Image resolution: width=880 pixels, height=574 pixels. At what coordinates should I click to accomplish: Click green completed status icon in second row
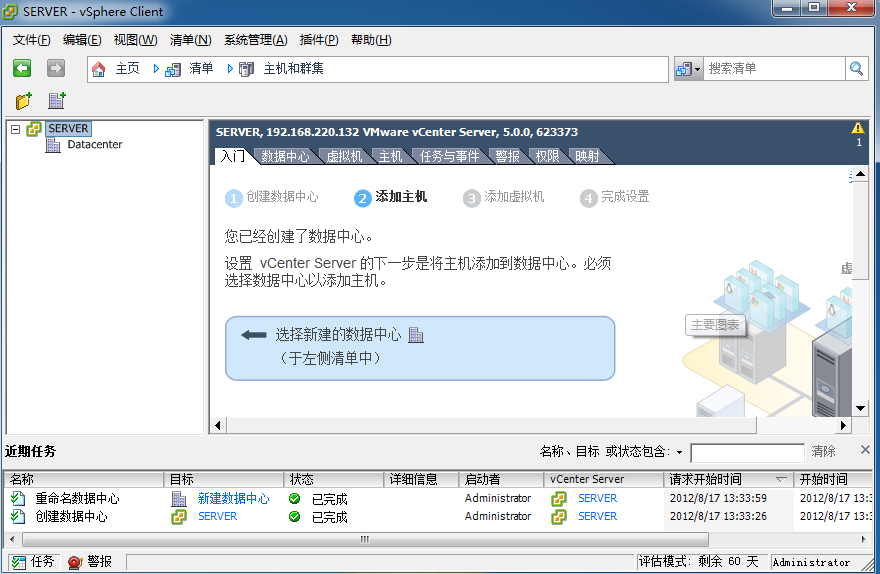click(x=295, y=516)
